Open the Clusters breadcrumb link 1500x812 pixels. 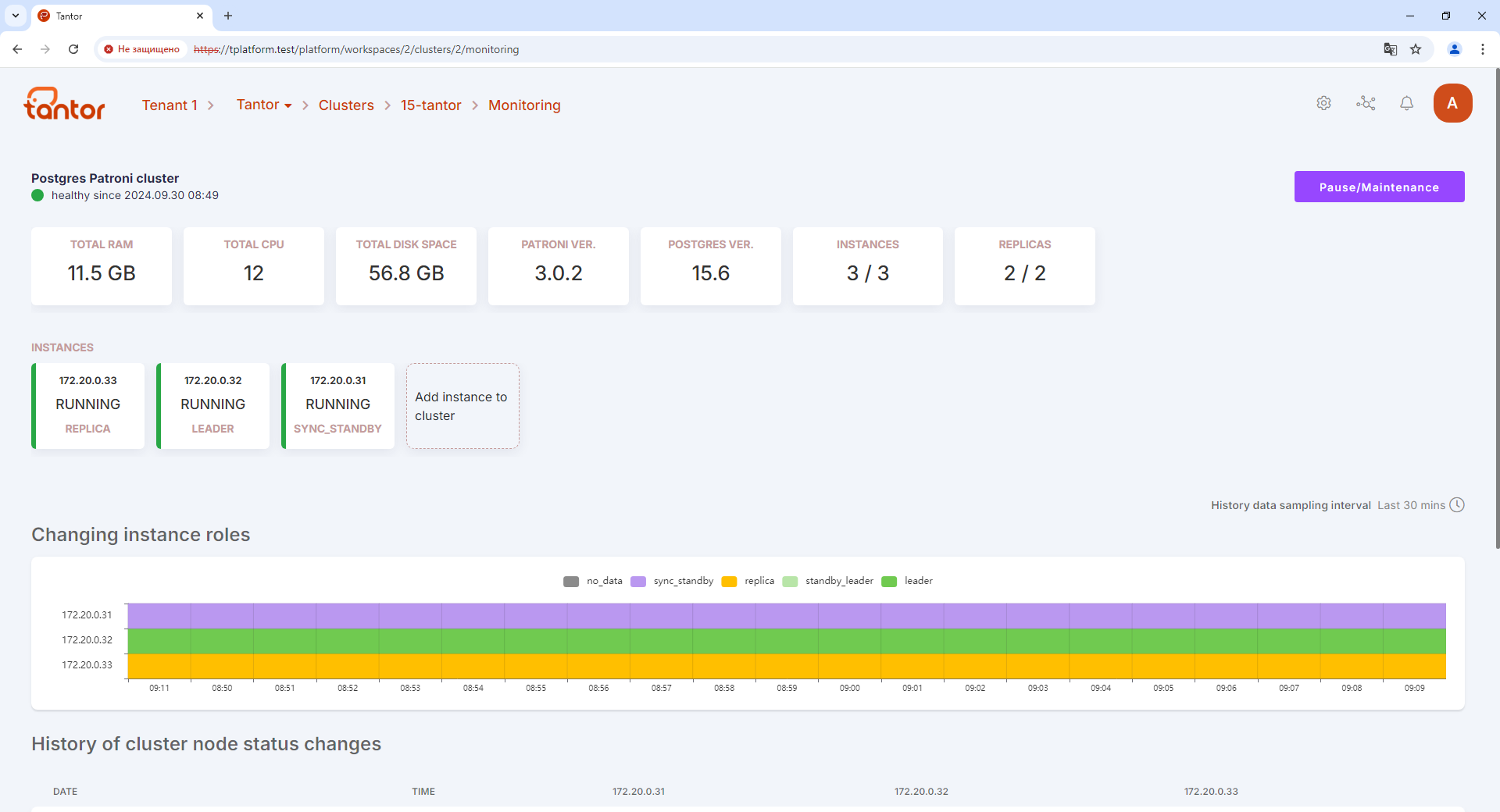346,105
